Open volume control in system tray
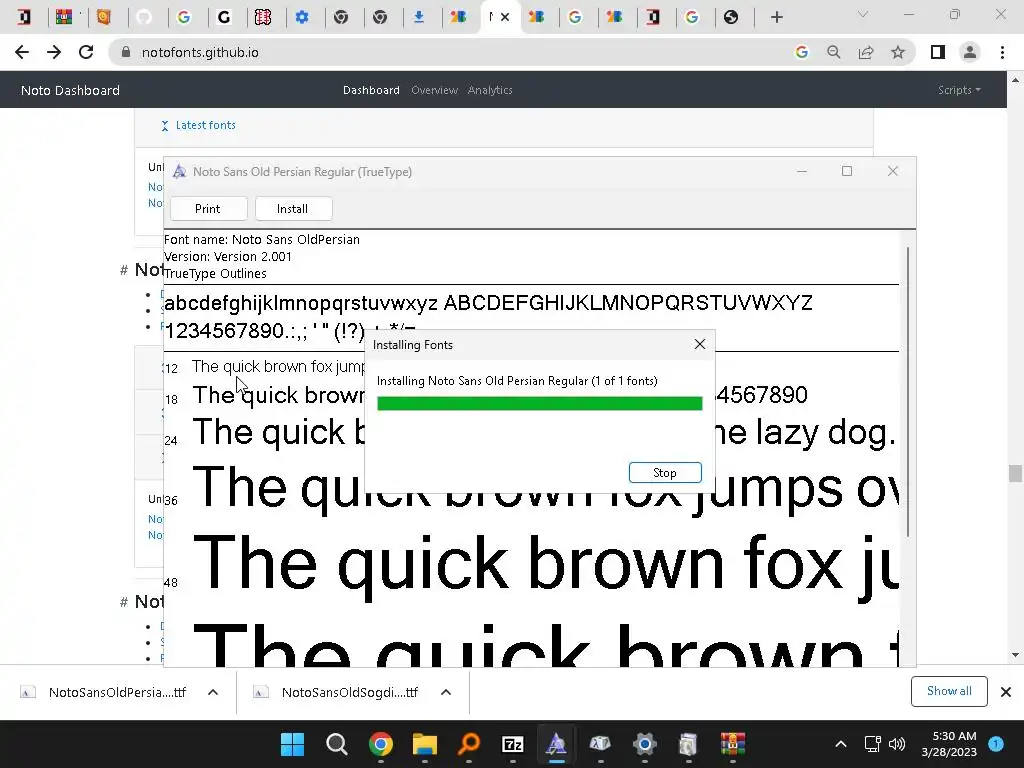This screenshot has height=768, width=1024. click(x=897, y=744)
